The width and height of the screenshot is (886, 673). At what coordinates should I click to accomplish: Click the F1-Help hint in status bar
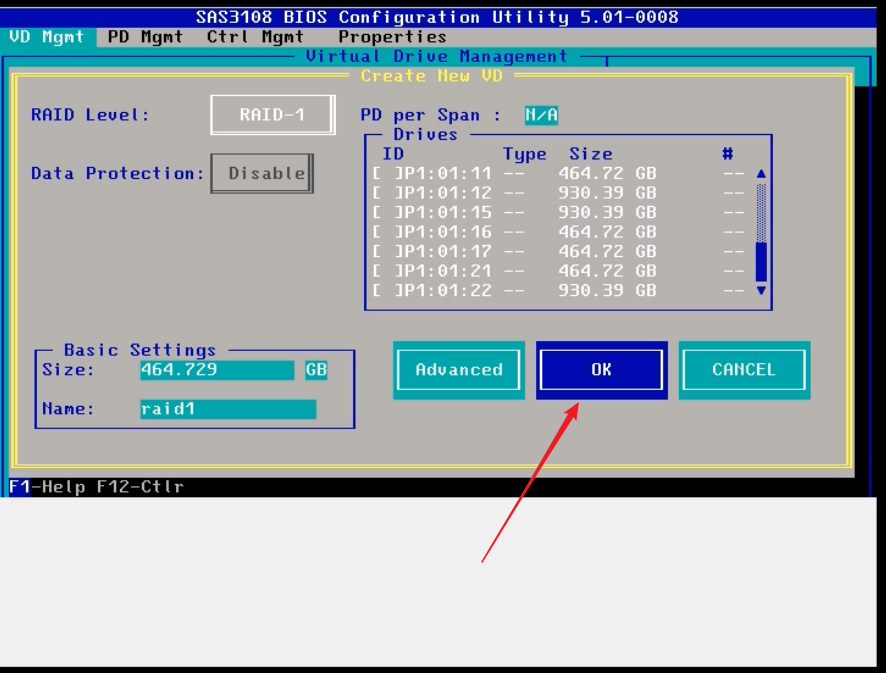pos(47,487)
